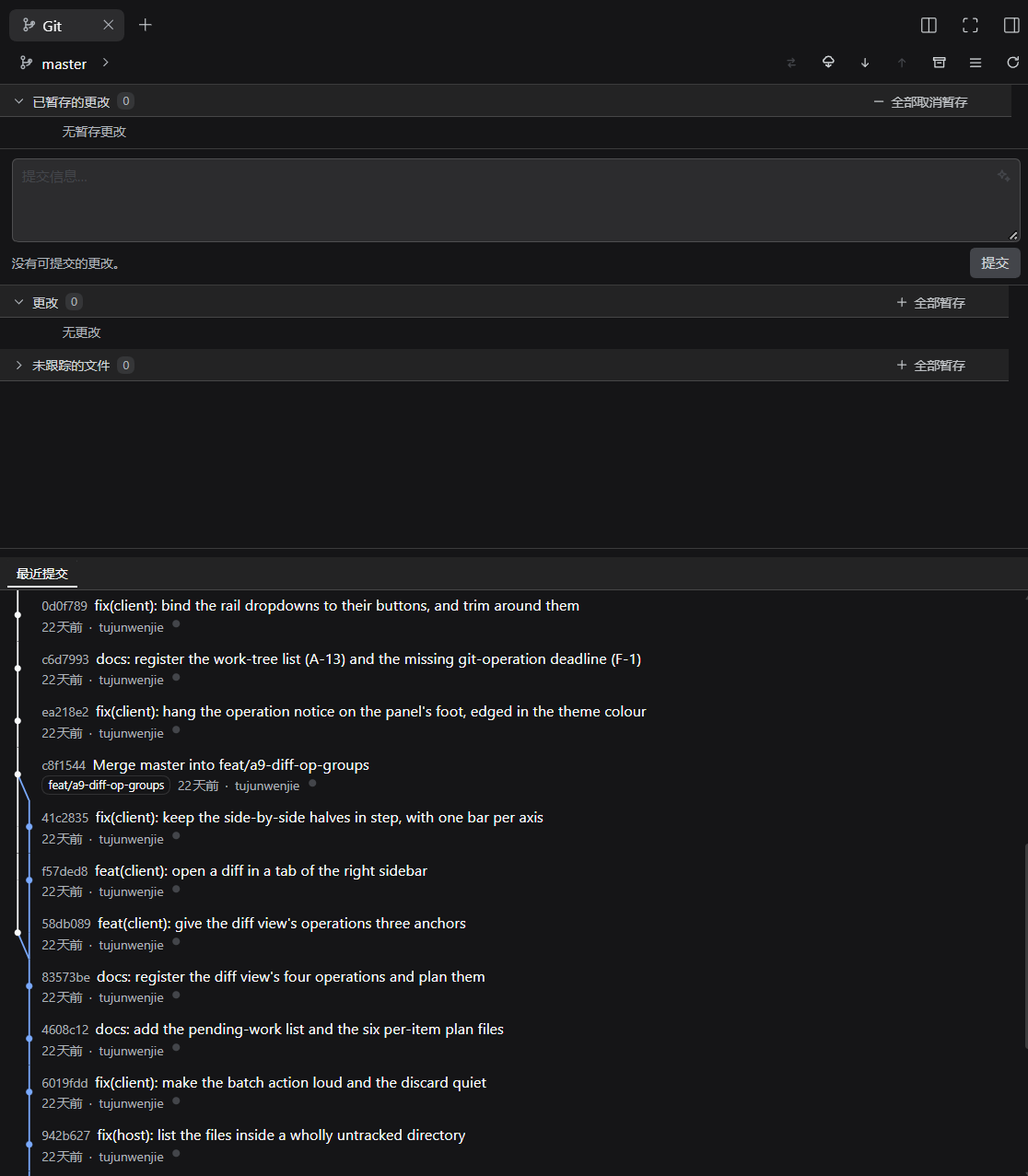
Task: Click 全部暂存 in the 未跟踪的文件 header
Action: coord(930,366)
